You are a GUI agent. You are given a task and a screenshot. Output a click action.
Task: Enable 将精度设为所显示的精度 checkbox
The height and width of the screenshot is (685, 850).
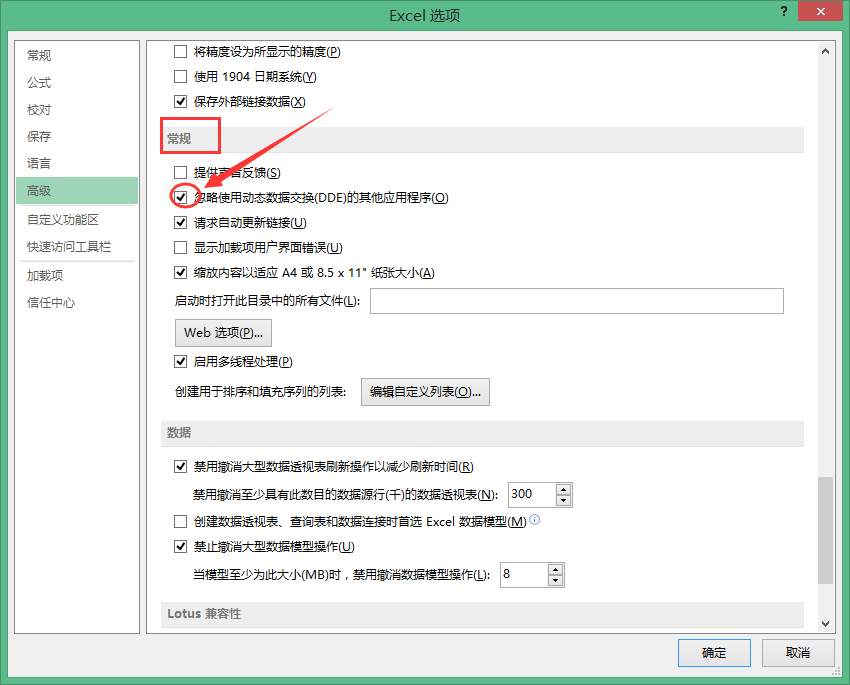tap(181, 51)
